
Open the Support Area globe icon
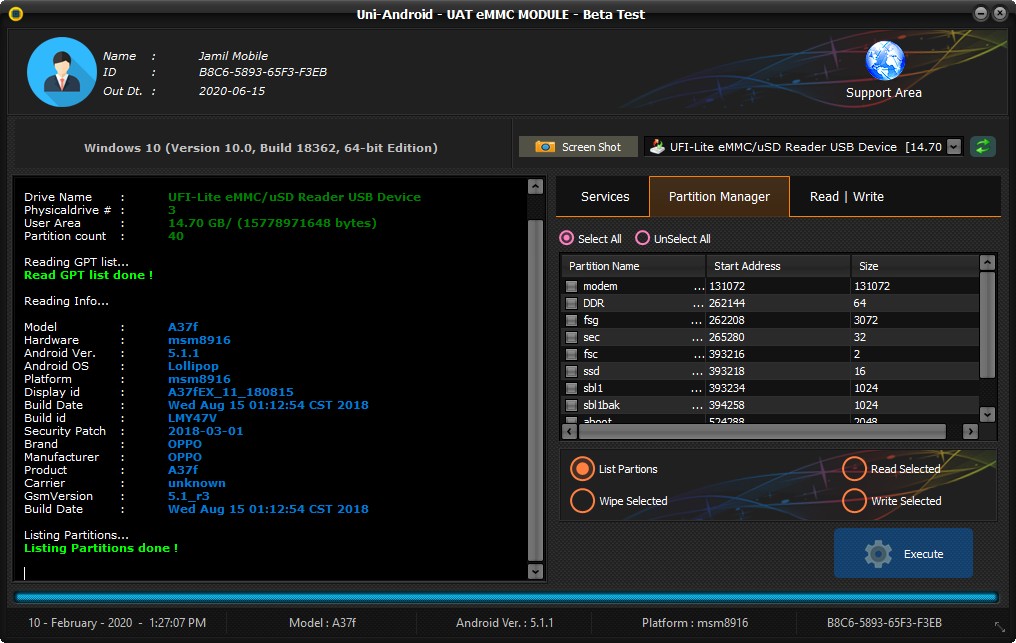pyautogui.click(x=884, y=61)
